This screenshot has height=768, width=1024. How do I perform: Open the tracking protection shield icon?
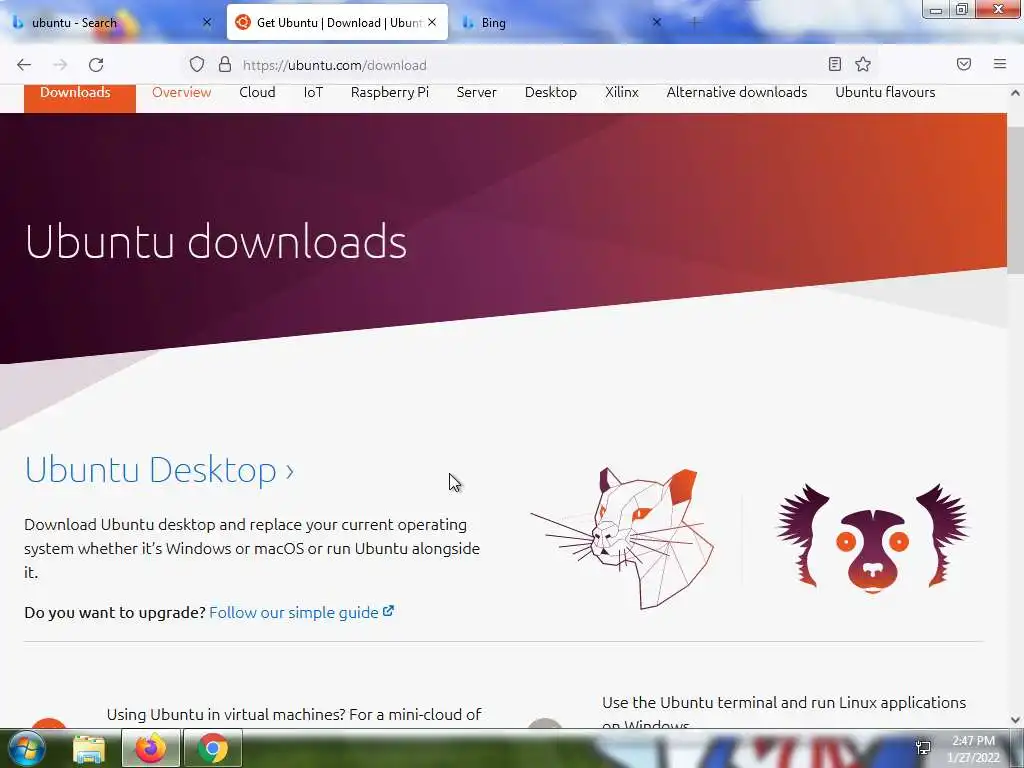(x=197, y=64)
